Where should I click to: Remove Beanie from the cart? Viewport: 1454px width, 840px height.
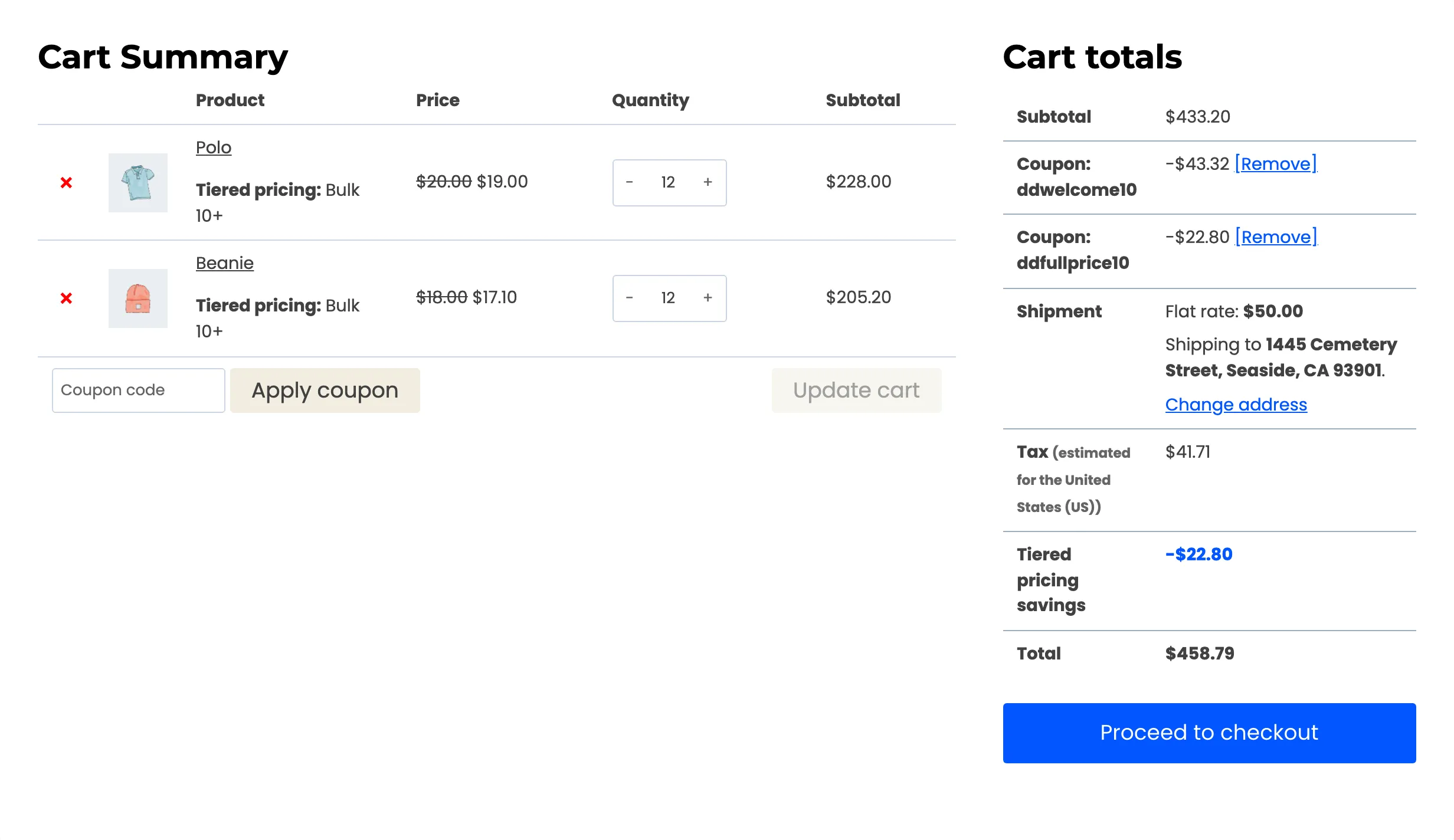click(x=66, y=298)
